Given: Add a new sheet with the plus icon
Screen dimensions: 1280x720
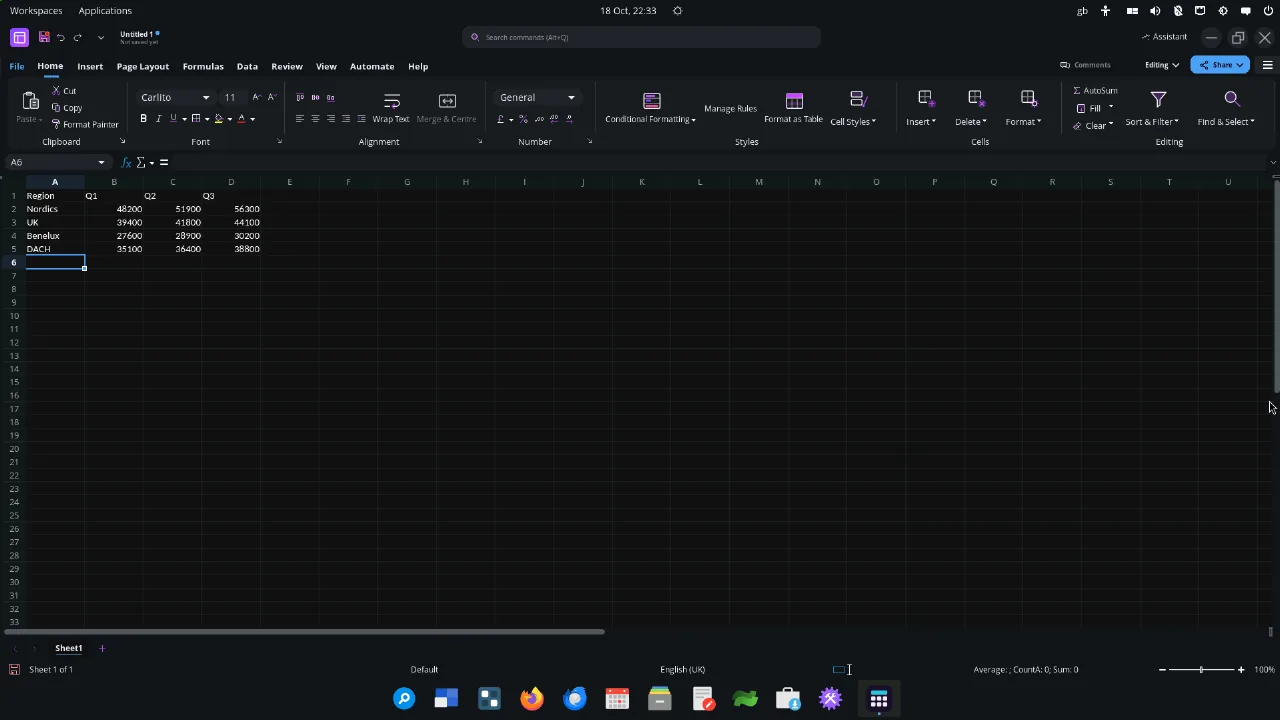Looking at the screenshot, I should (x=102, y=648).
